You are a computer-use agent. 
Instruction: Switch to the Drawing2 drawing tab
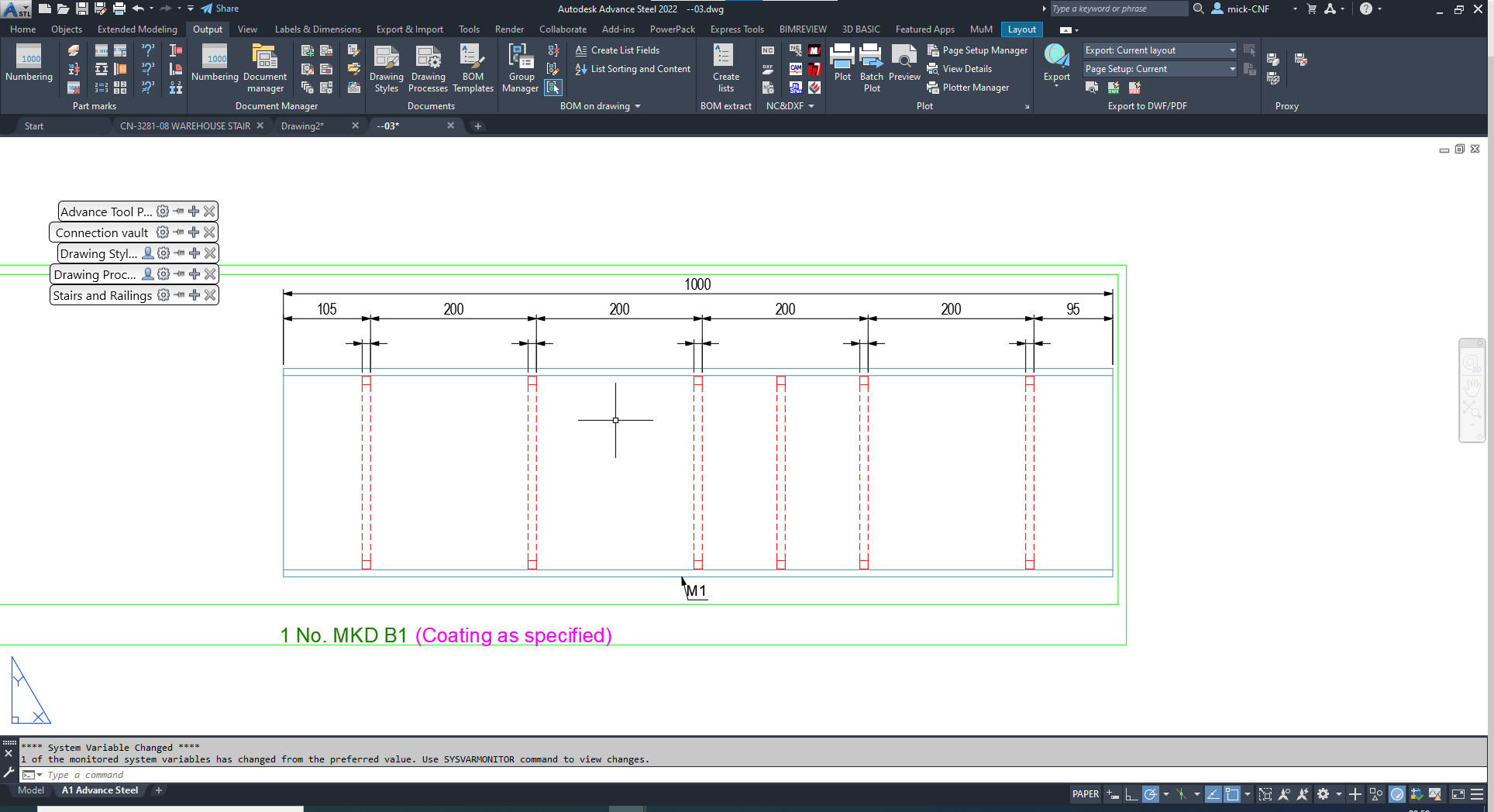point(302,126)
